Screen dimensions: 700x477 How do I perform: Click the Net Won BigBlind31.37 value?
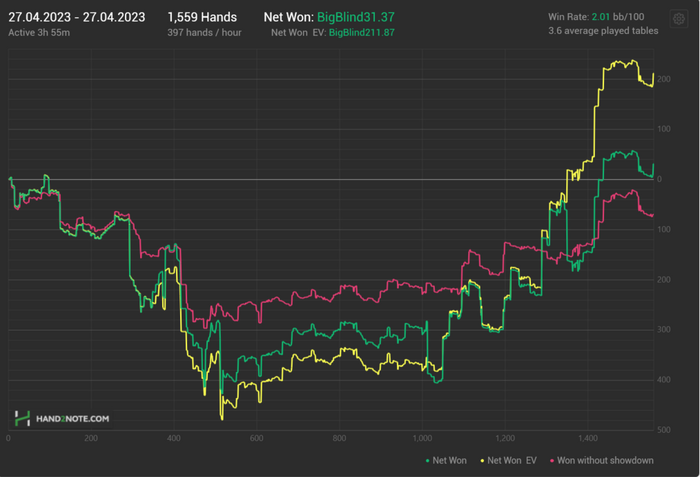point(356,17)
